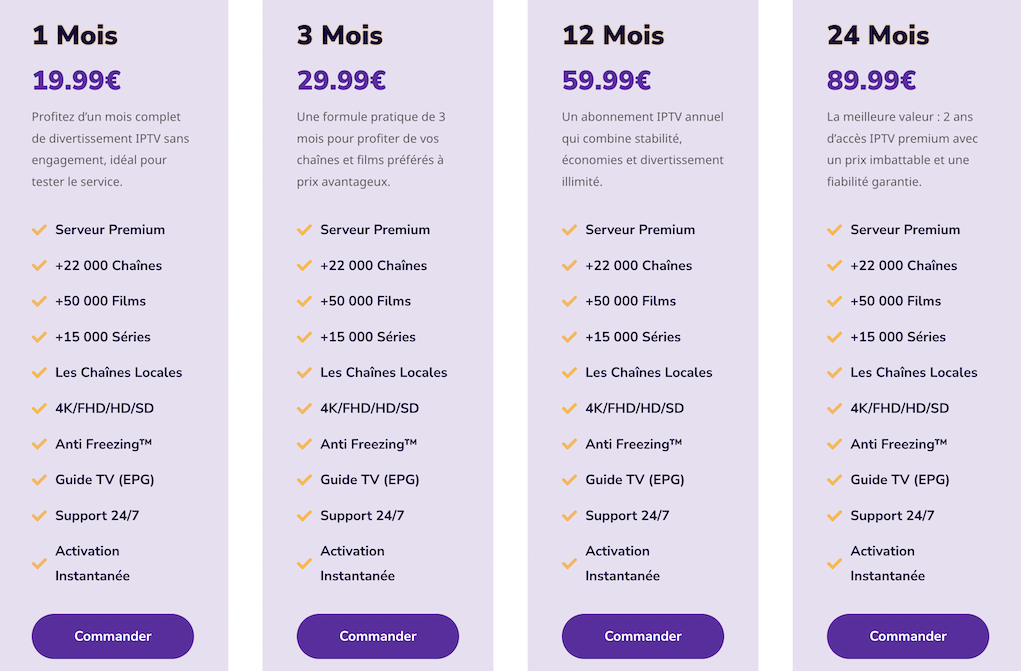1021x671 pixels.
Task: Click the 24 Mois plan heading
Action: (x=877, y=35)
